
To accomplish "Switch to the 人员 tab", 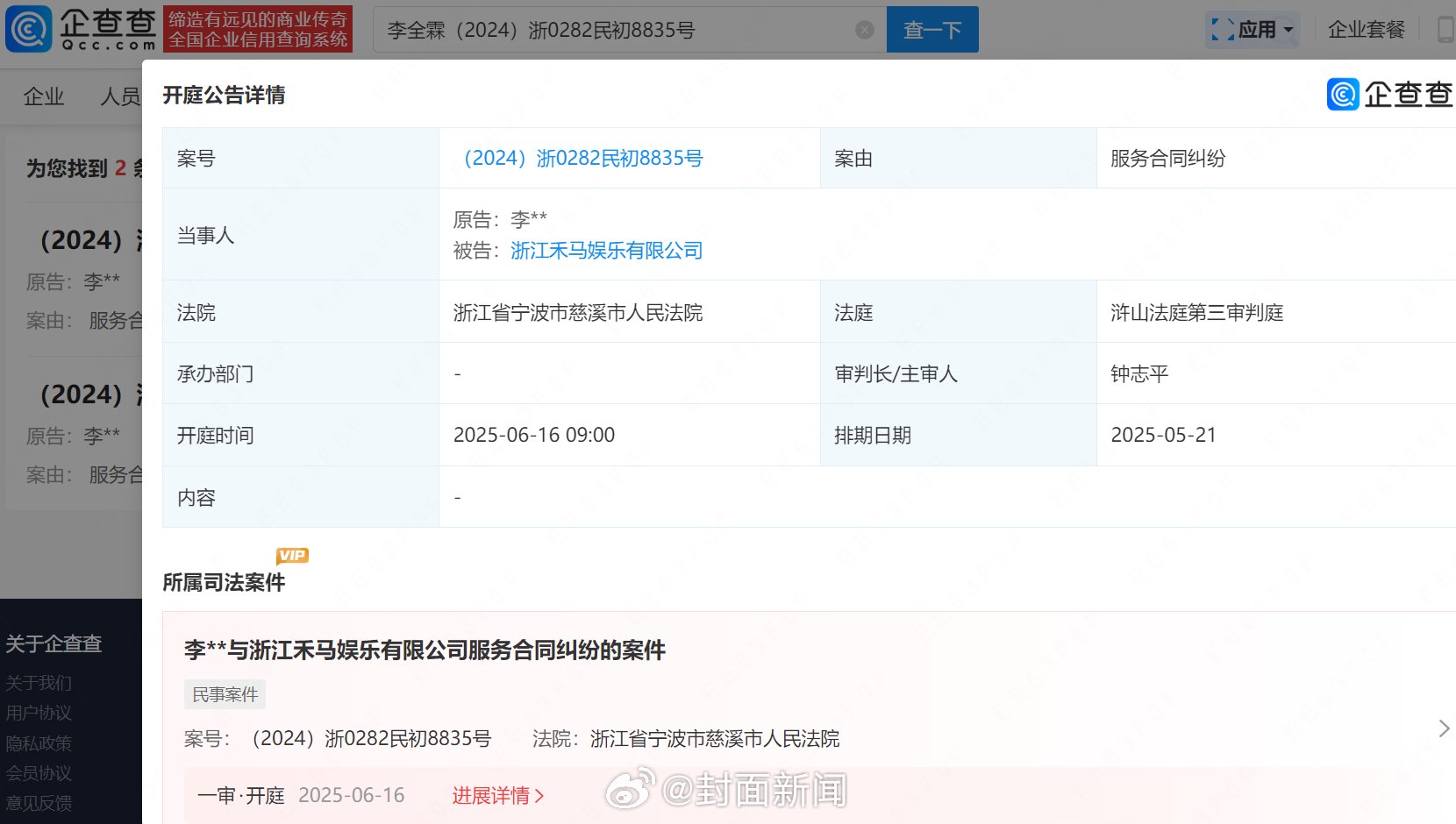I will click(x=120, y=96).
